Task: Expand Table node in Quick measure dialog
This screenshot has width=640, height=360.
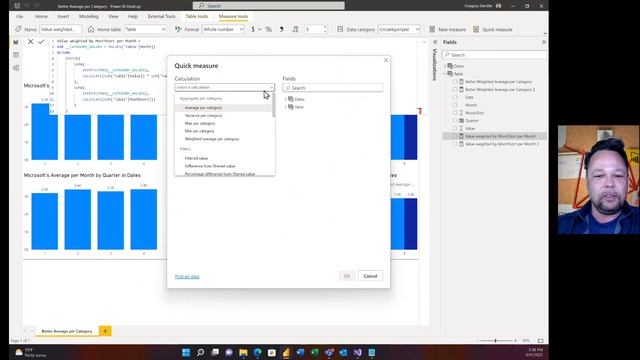Action: [x=286, y=107]
